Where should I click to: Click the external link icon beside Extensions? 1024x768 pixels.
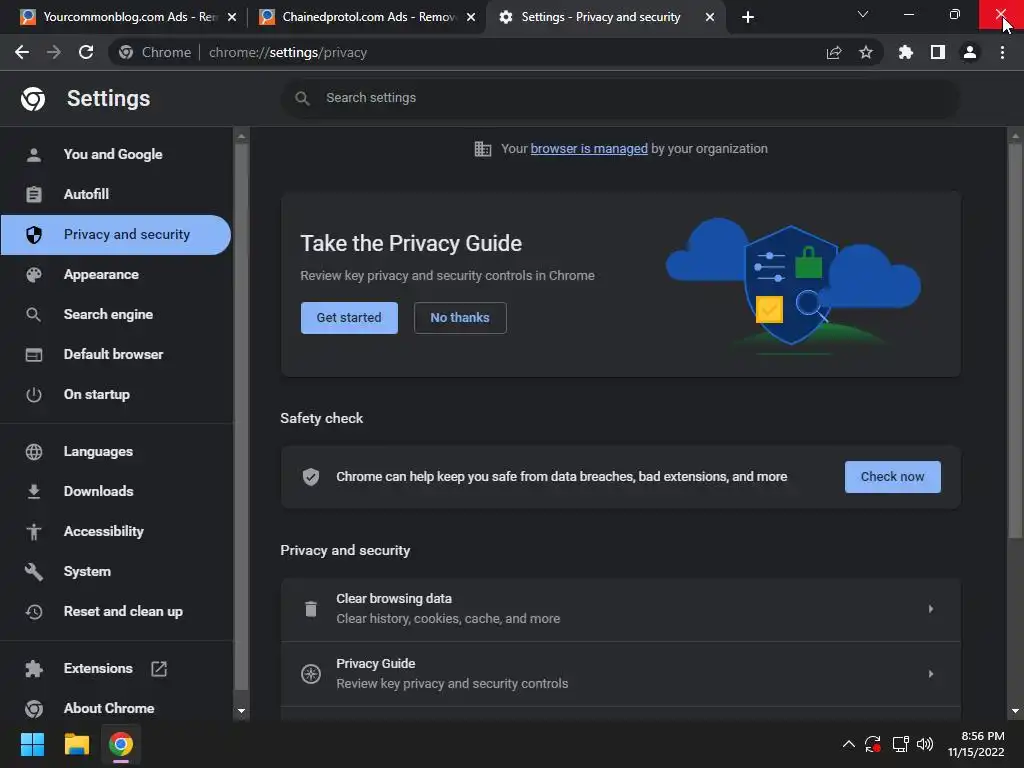click(x=159, y=669)
